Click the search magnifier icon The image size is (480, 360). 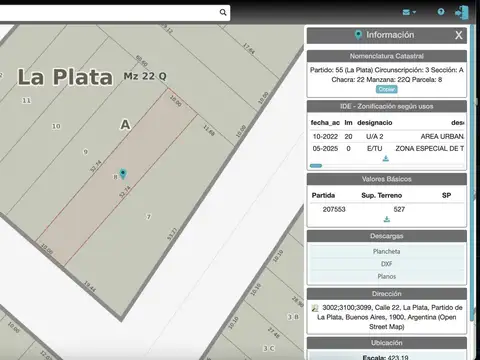click(x=223, y=13)
